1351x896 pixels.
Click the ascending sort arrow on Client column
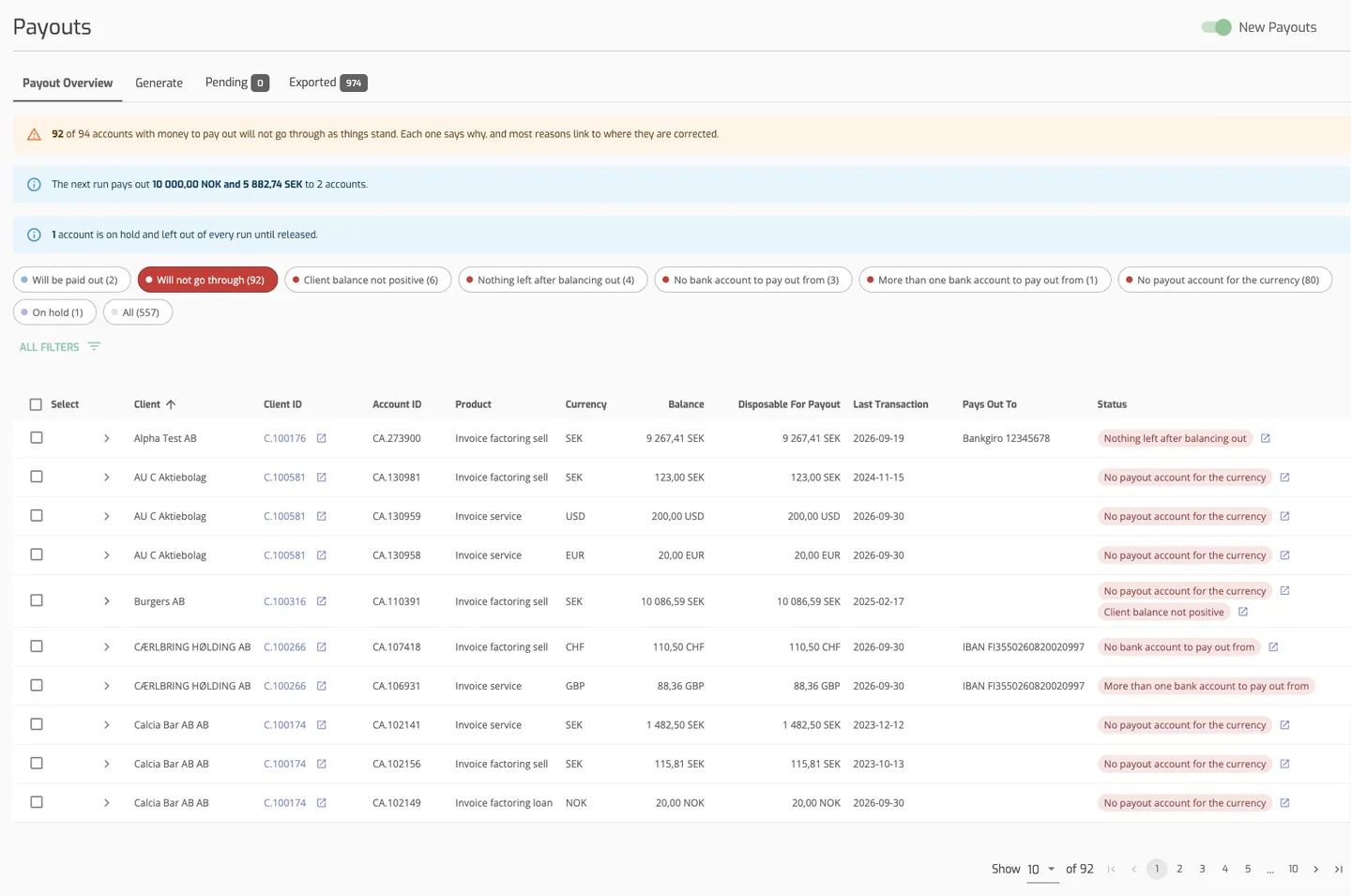[171, 404]
